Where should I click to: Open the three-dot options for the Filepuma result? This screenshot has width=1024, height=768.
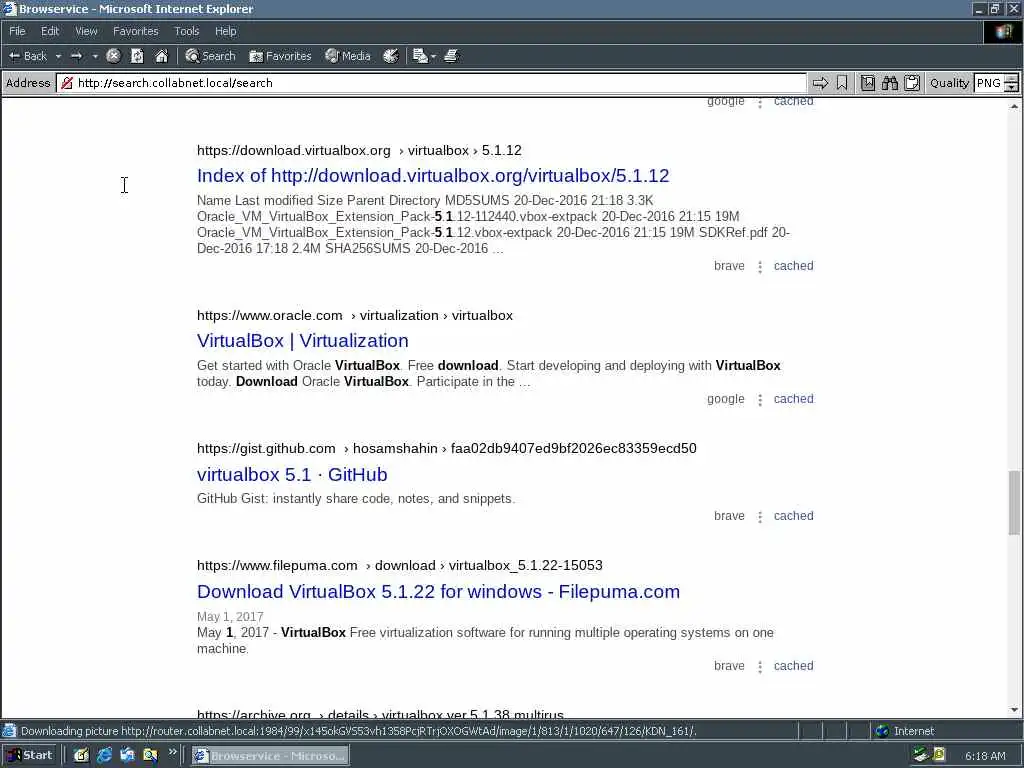pos(760,667)
